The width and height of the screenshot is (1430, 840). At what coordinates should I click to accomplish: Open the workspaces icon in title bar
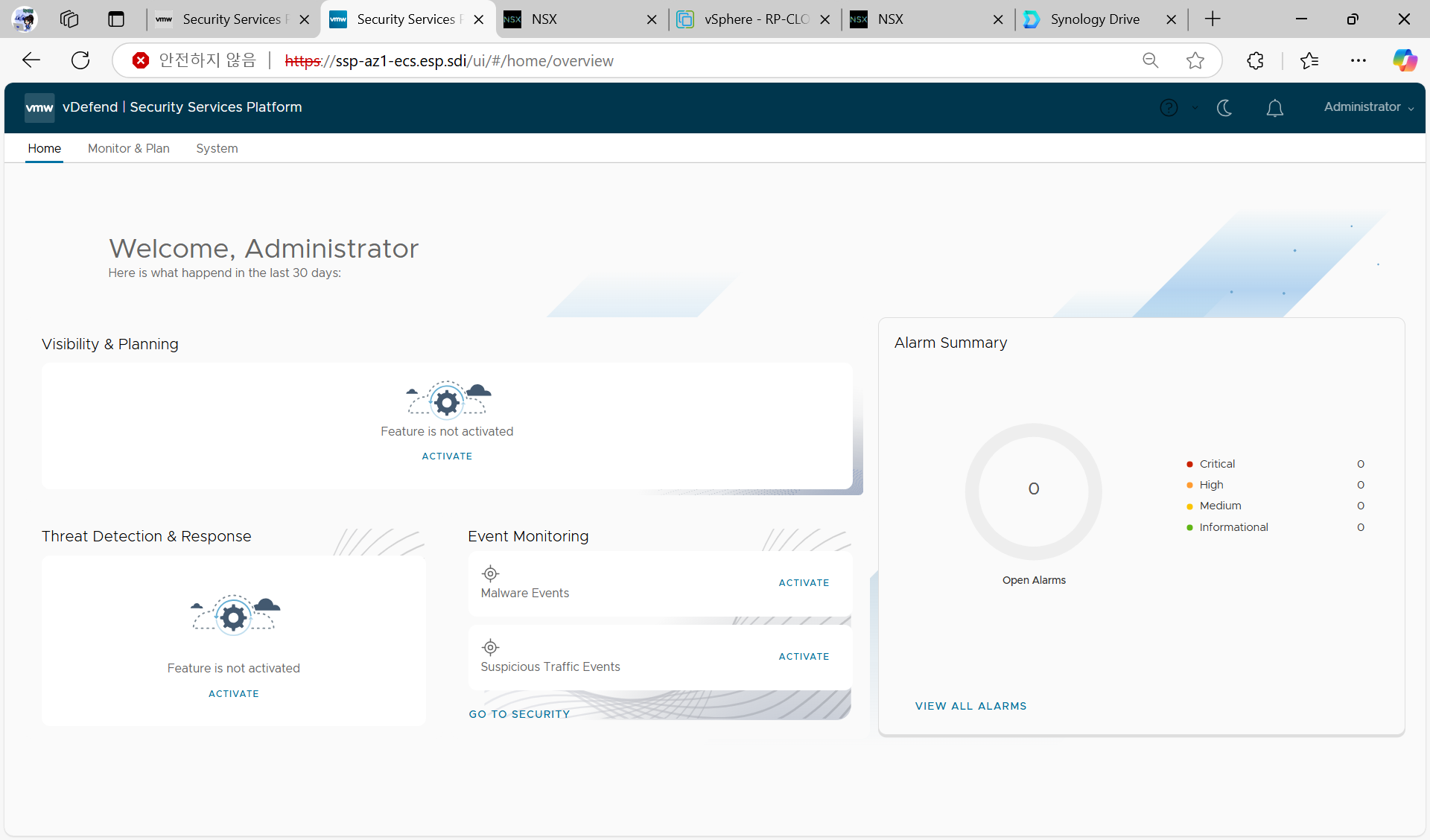(x=69, y=19)
